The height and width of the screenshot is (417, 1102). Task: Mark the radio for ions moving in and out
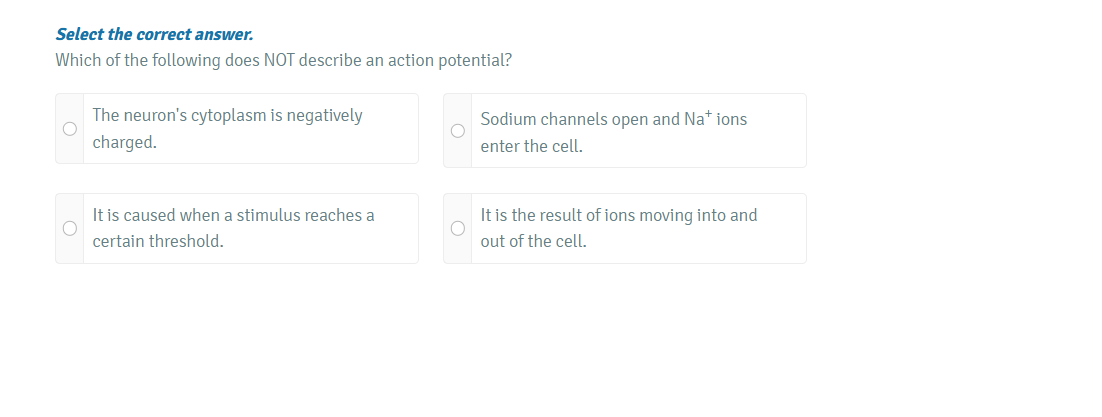pos(458,229)
